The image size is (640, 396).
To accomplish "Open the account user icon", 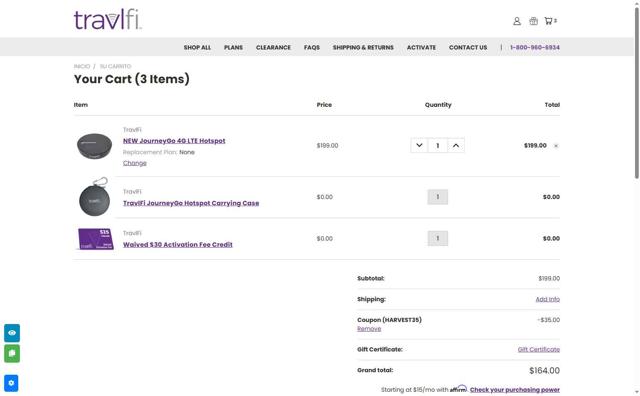I will click(517, 21).
